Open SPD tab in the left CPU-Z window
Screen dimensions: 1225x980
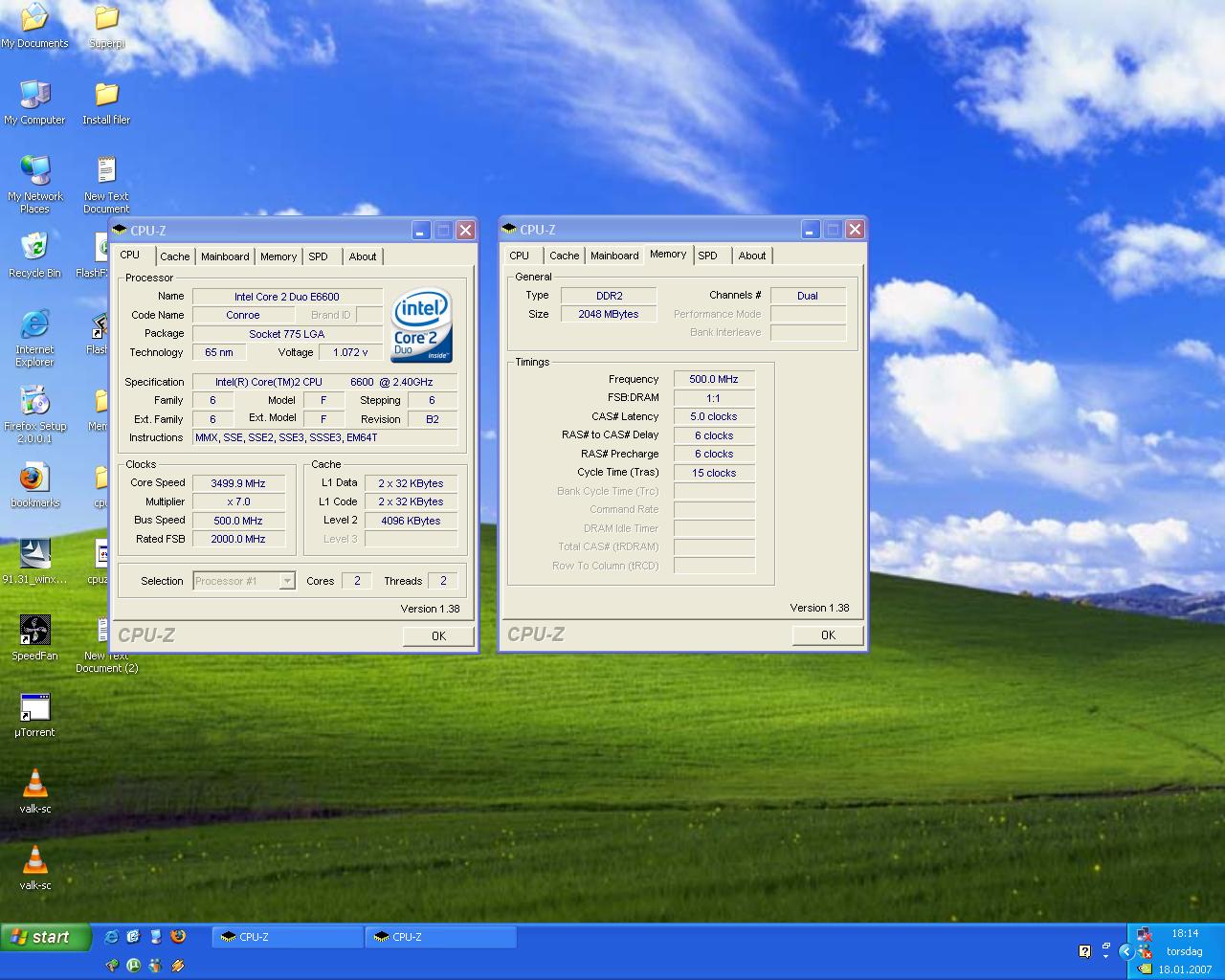(x=319, y=256)
